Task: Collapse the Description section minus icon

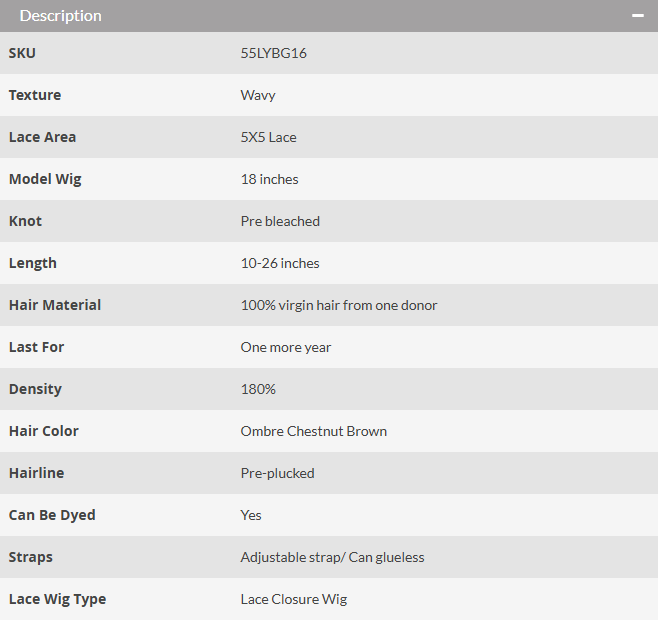Action: [637, 16]
